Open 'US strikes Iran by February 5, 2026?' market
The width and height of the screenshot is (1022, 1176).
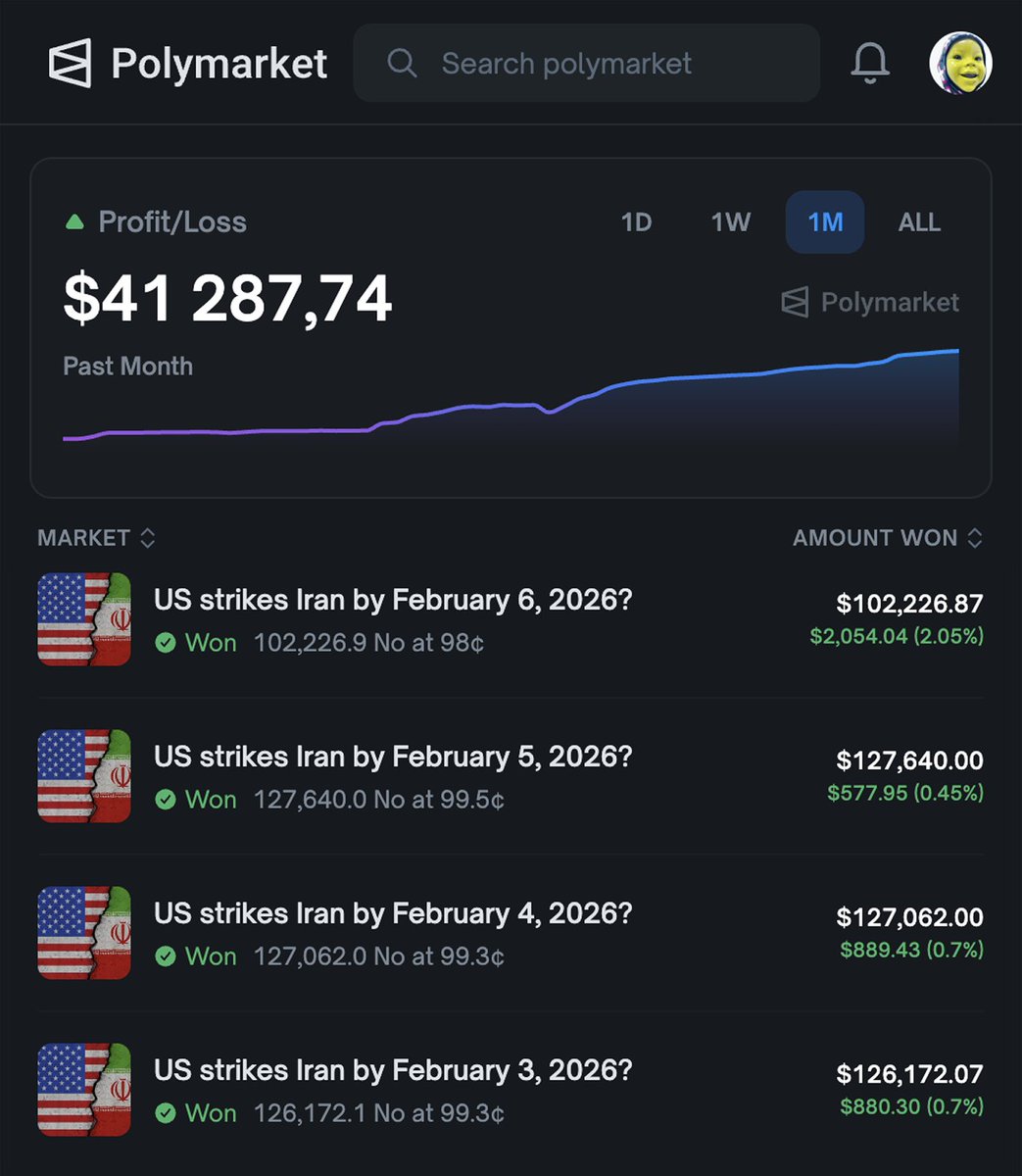[393, 757]
